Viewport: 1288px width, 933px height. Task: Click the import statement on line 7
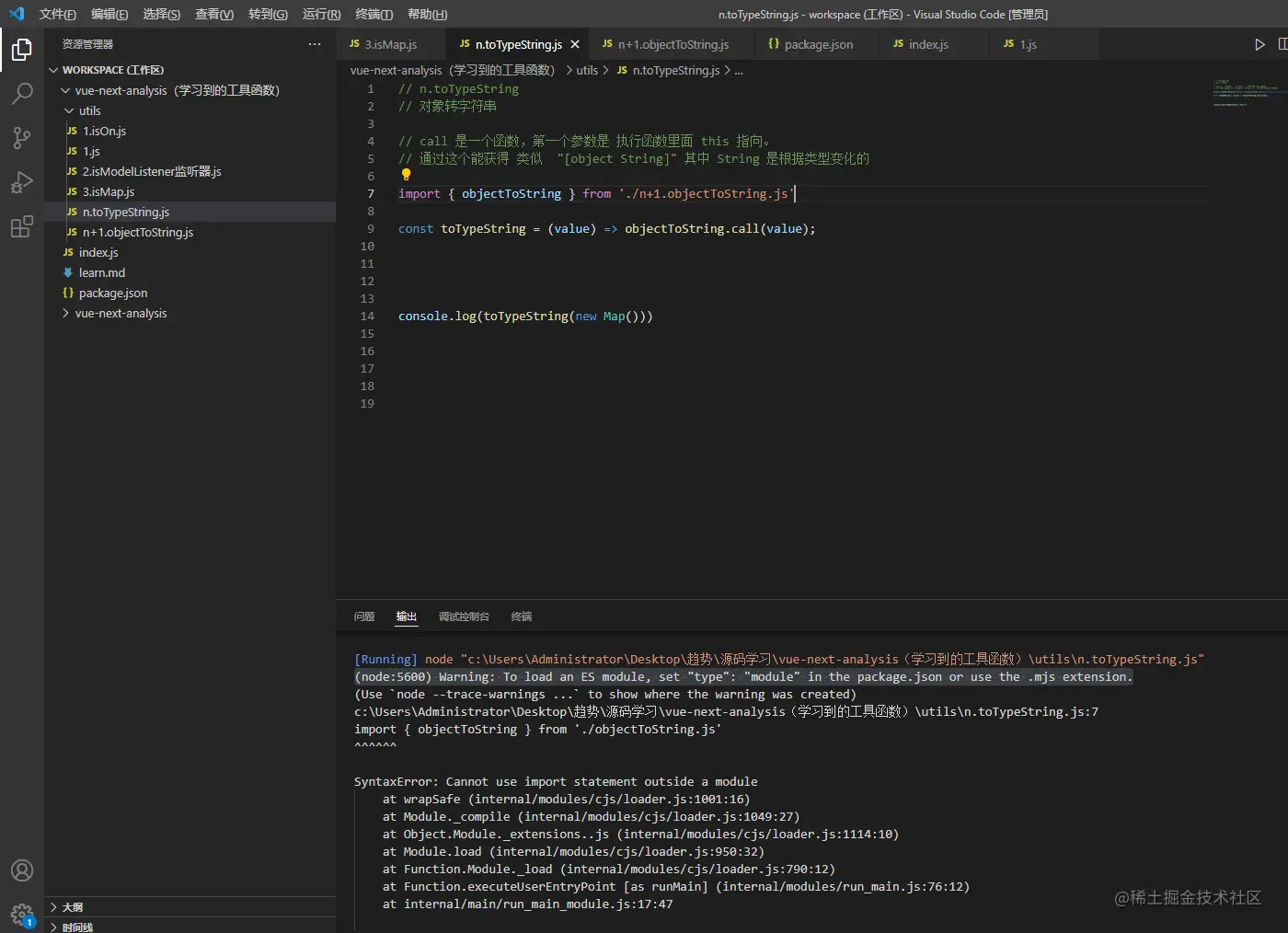click(x=594, y=193)
